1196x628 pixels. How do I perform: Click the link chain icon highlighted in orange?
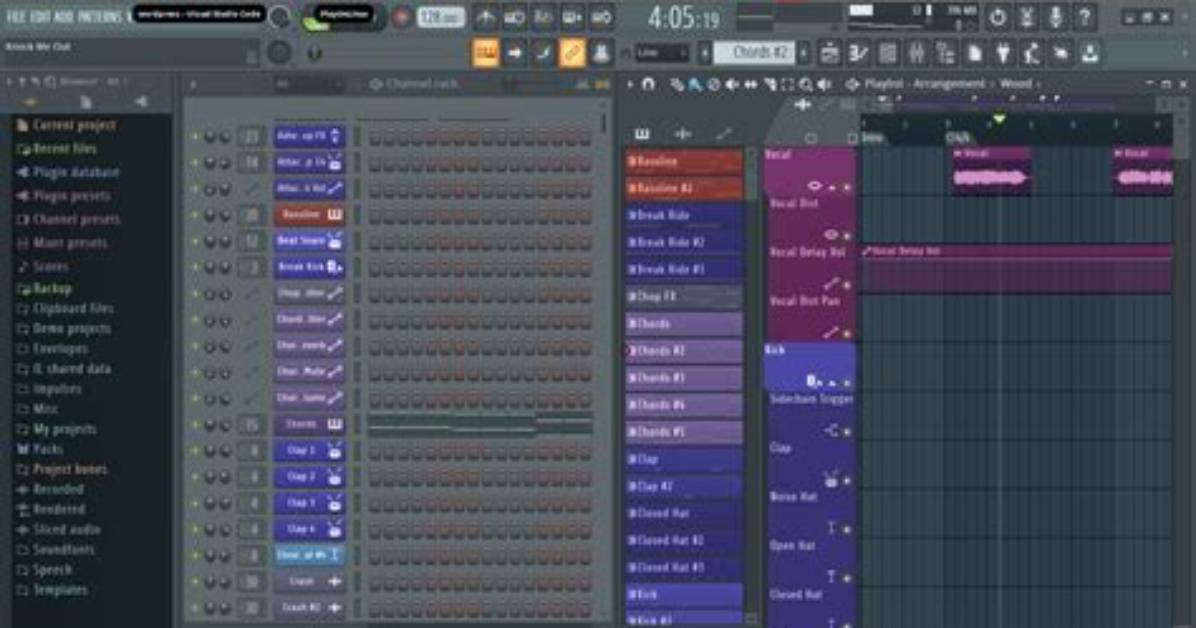[x=571, y=53]
